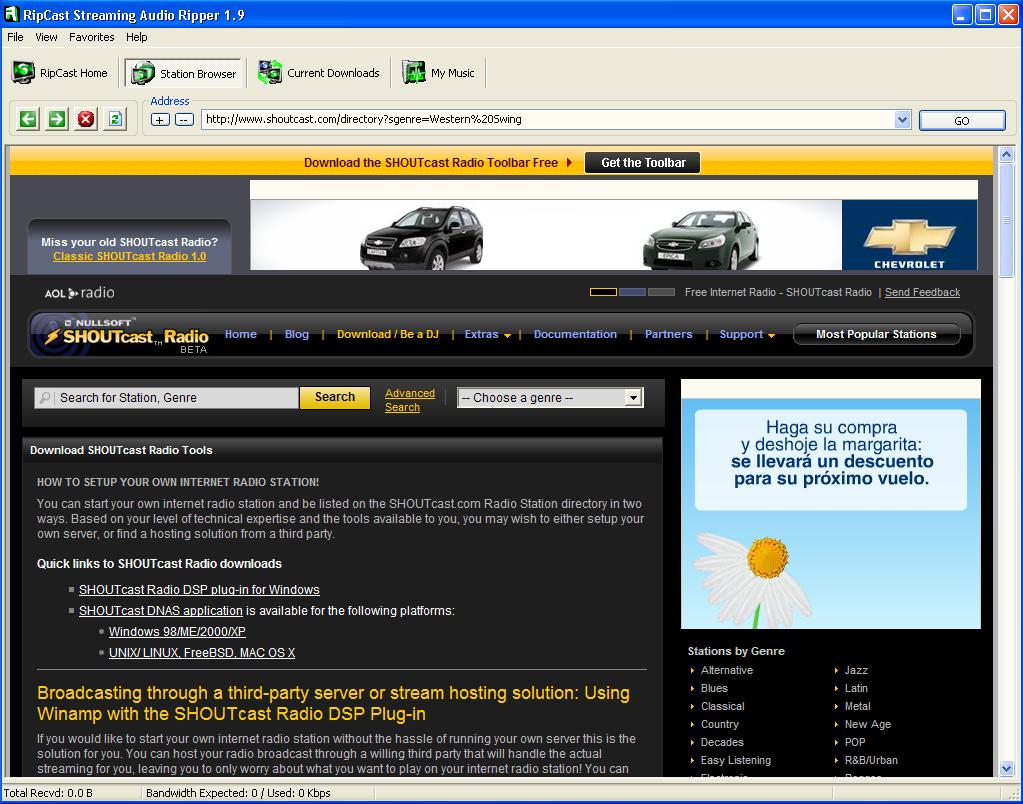
Task: Click the black Chevrolet SUV image
Action: tap(422, 238)
